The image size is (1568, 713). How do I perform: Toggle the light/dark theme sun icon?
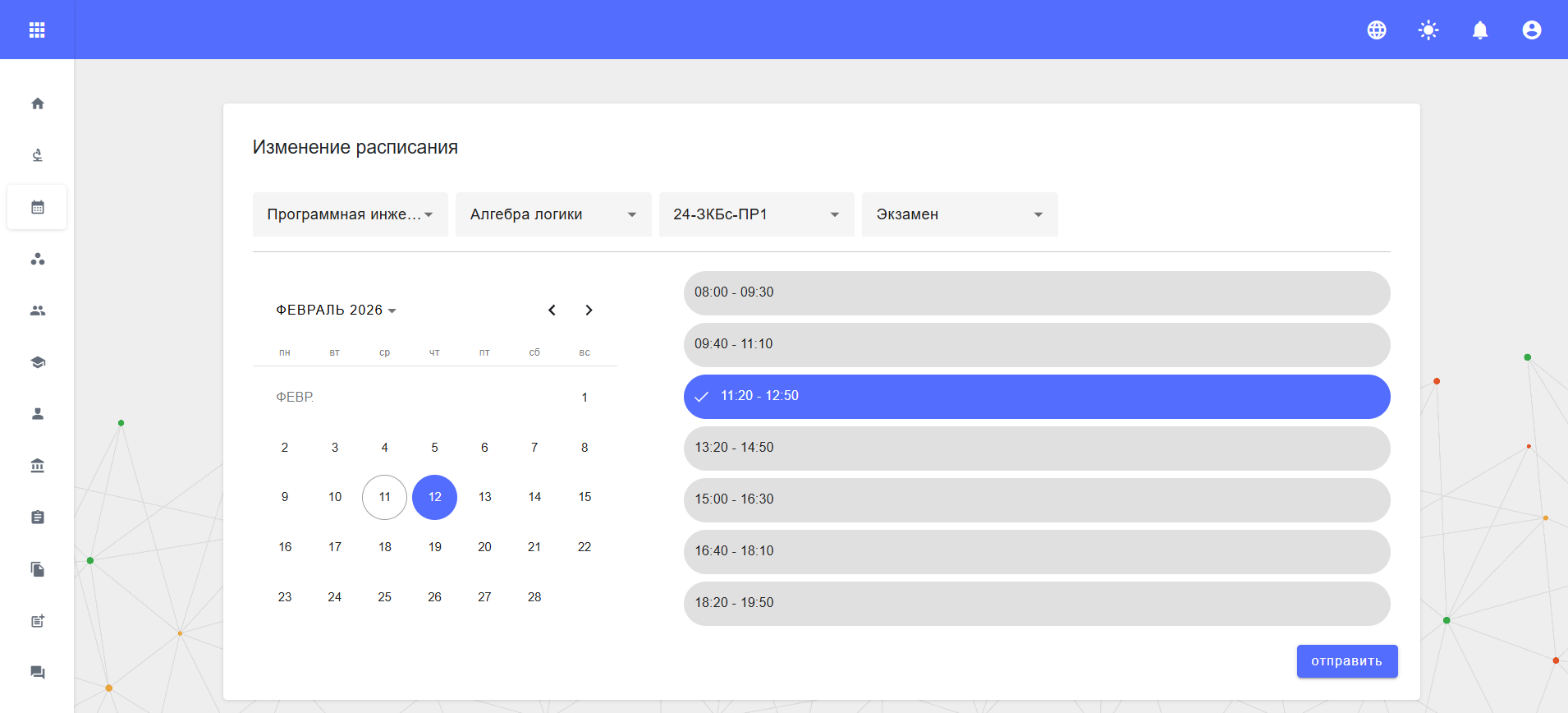[x=1428, y=30]
